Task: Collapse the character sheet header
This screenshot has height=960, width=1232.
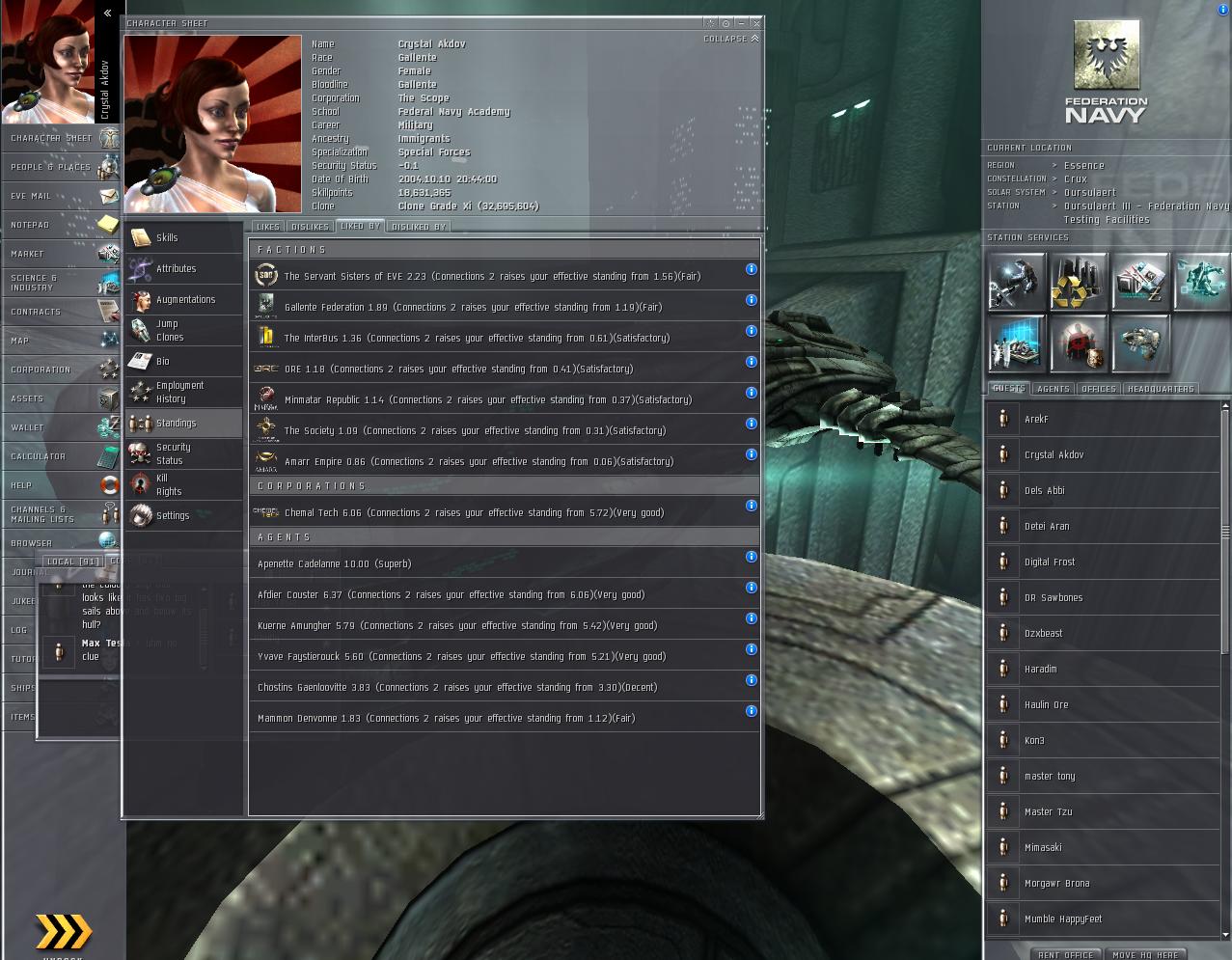Action: click(731, 39)
